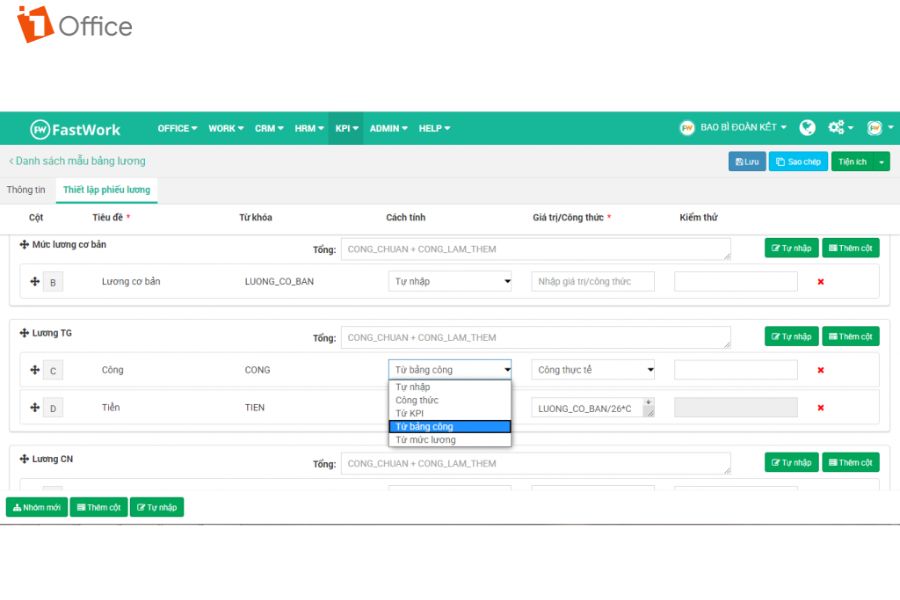Click the company logo beside BAO BÌ ĐOÀN KẾT
This screenshot has height=600, width=900.
click(687, 127)
